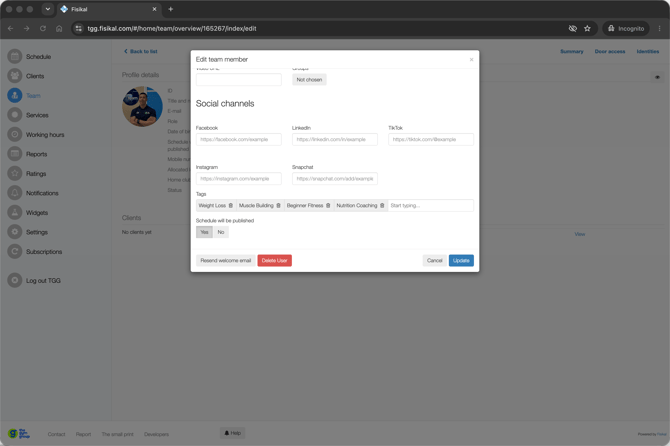Click the red Delete User button
This screenshot has width=670, height=446.
(x=274, y=261)
